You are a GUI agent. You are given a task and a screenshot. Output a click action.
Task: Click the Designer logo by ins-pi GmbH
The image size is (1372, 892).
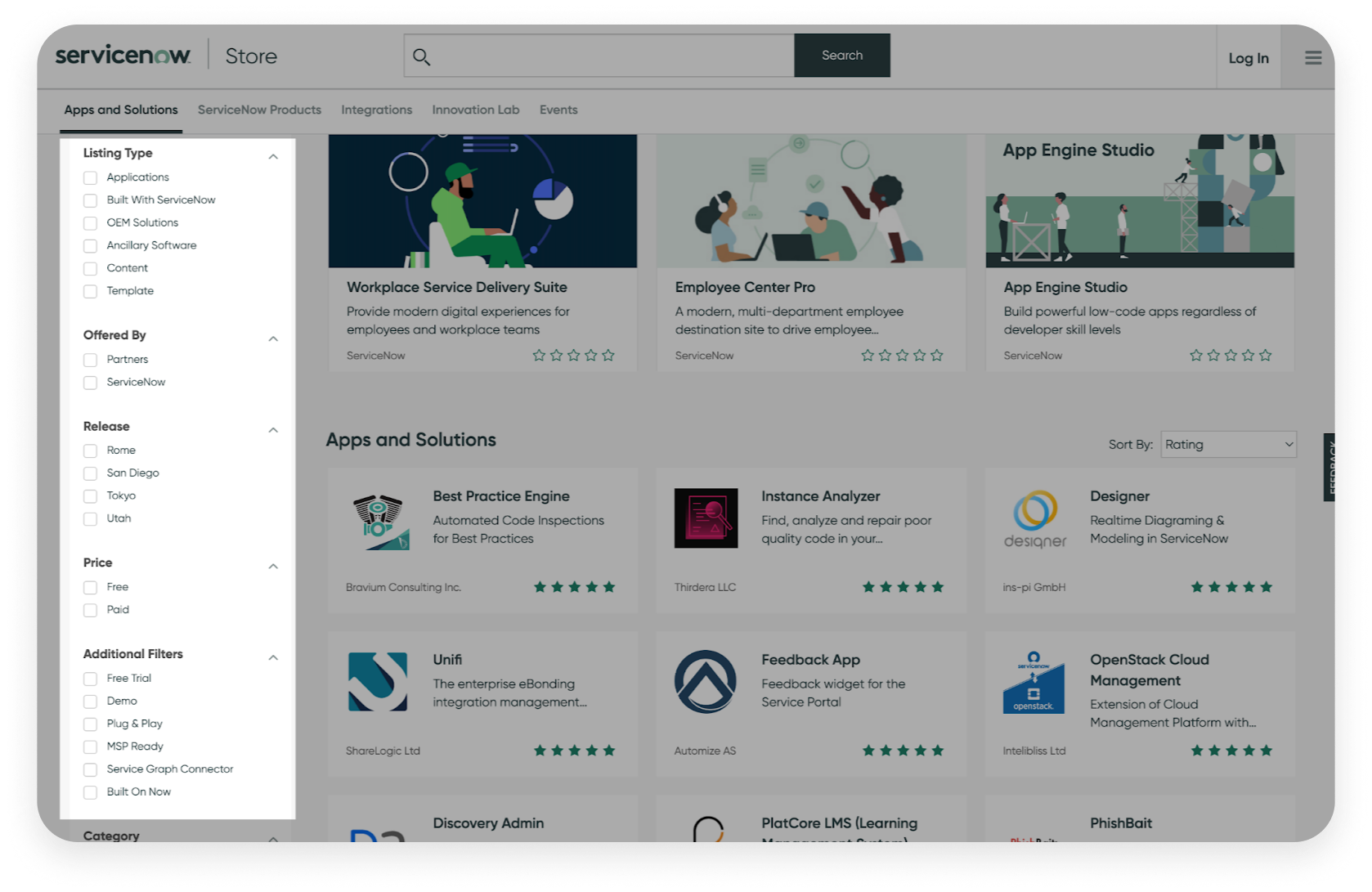[1035, 517]
